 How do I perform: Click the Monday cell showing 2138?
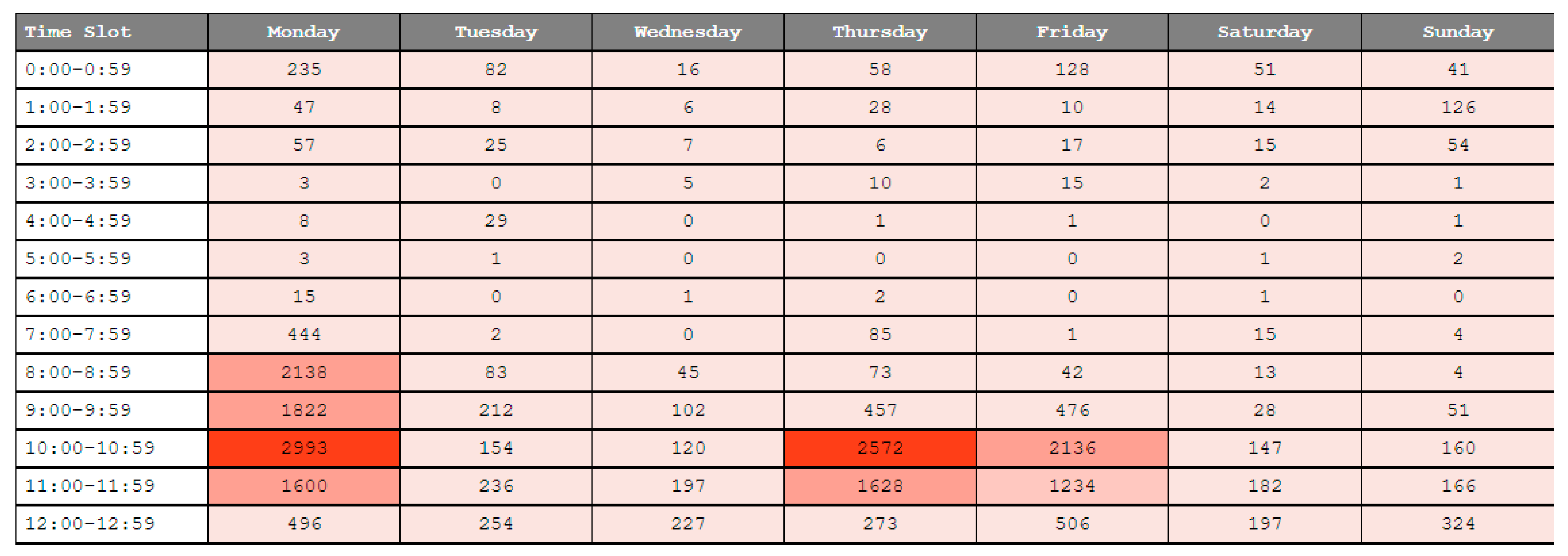point(304,372)
